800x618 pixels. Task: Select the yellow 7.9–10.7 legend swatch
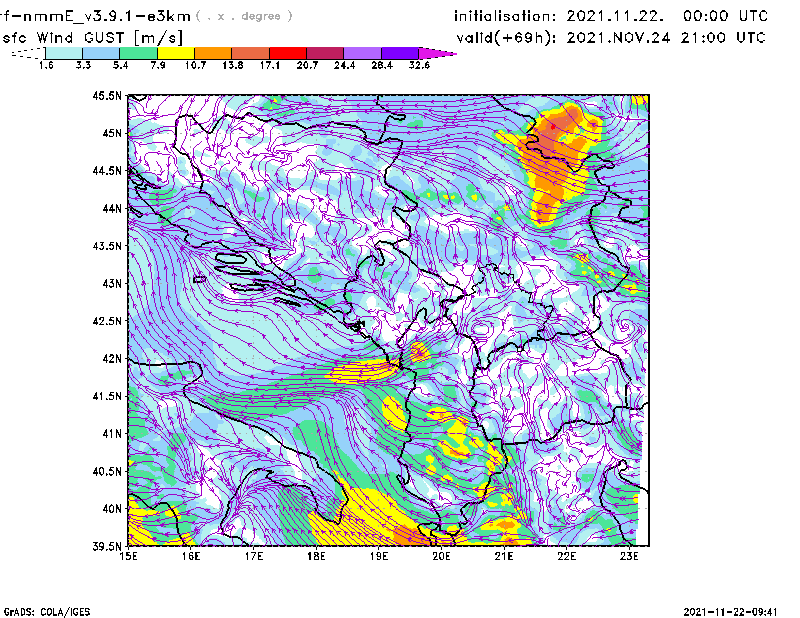coord(176,53)
